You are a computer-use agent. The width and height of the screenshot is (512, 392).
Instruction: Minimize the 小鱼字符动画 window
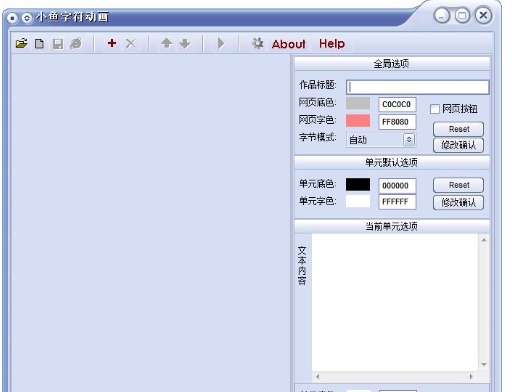tap(442, 16)
